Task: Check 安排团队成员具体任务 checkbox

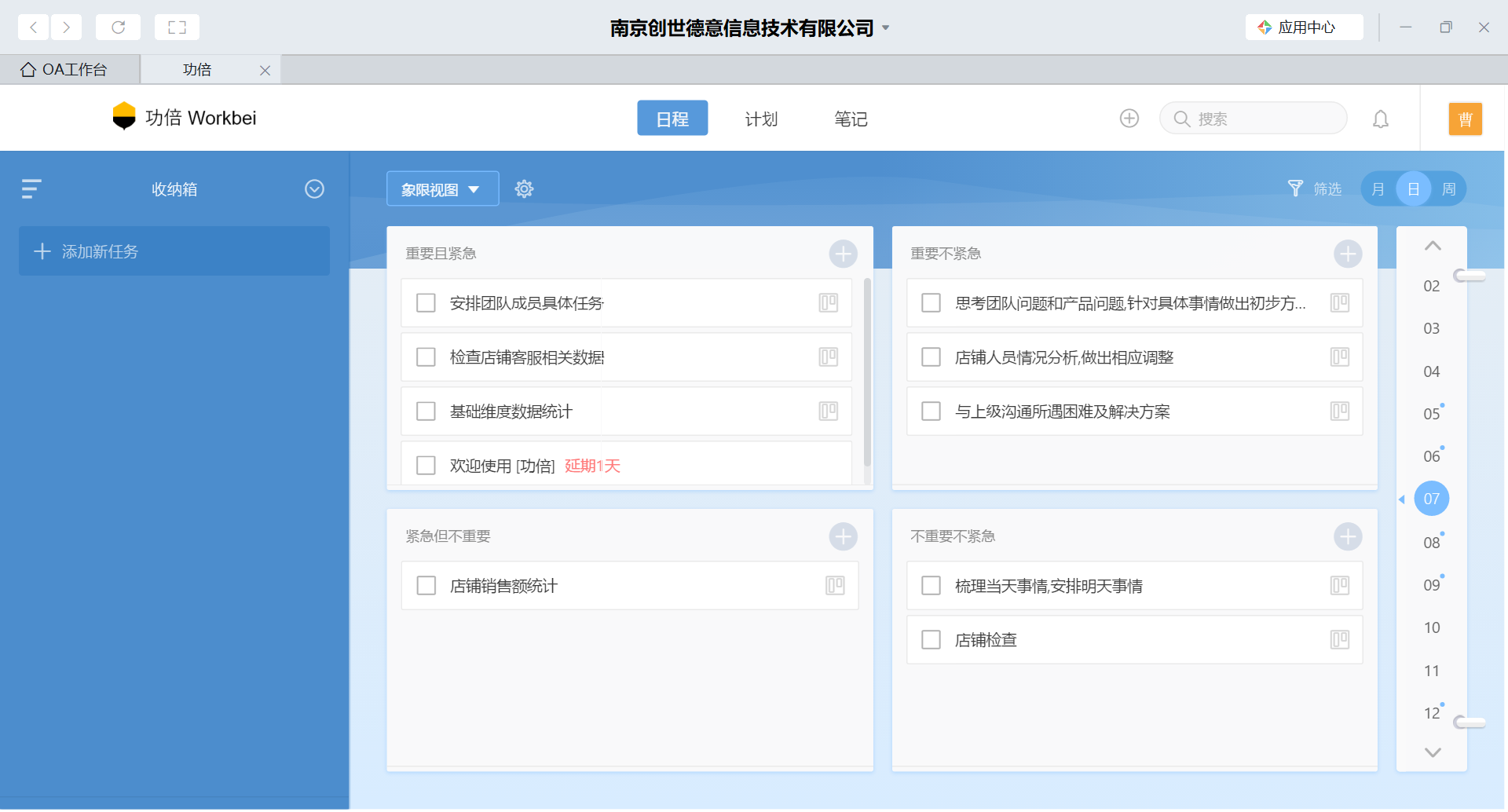Action: tap(426, 303)
